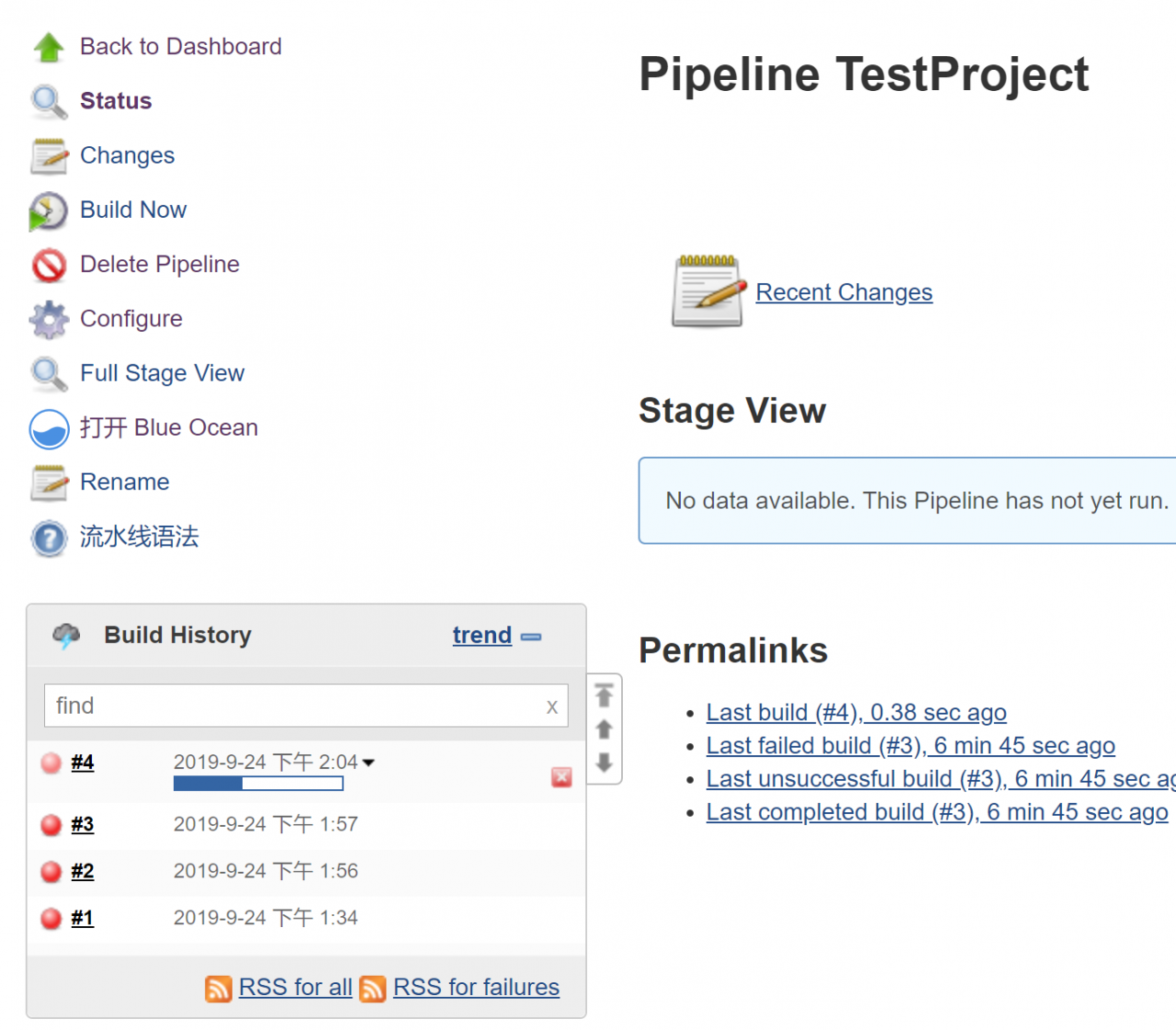Open build #2 link

(x=83, y=872)
